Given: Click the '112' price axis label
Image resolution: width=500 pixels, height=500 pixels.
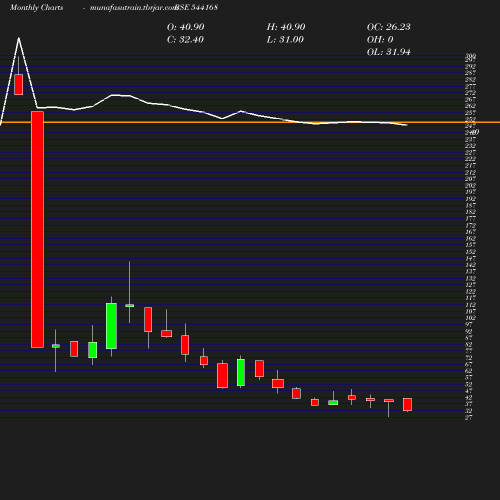Looking at the screenshot, I should click(x=470, y=305).
